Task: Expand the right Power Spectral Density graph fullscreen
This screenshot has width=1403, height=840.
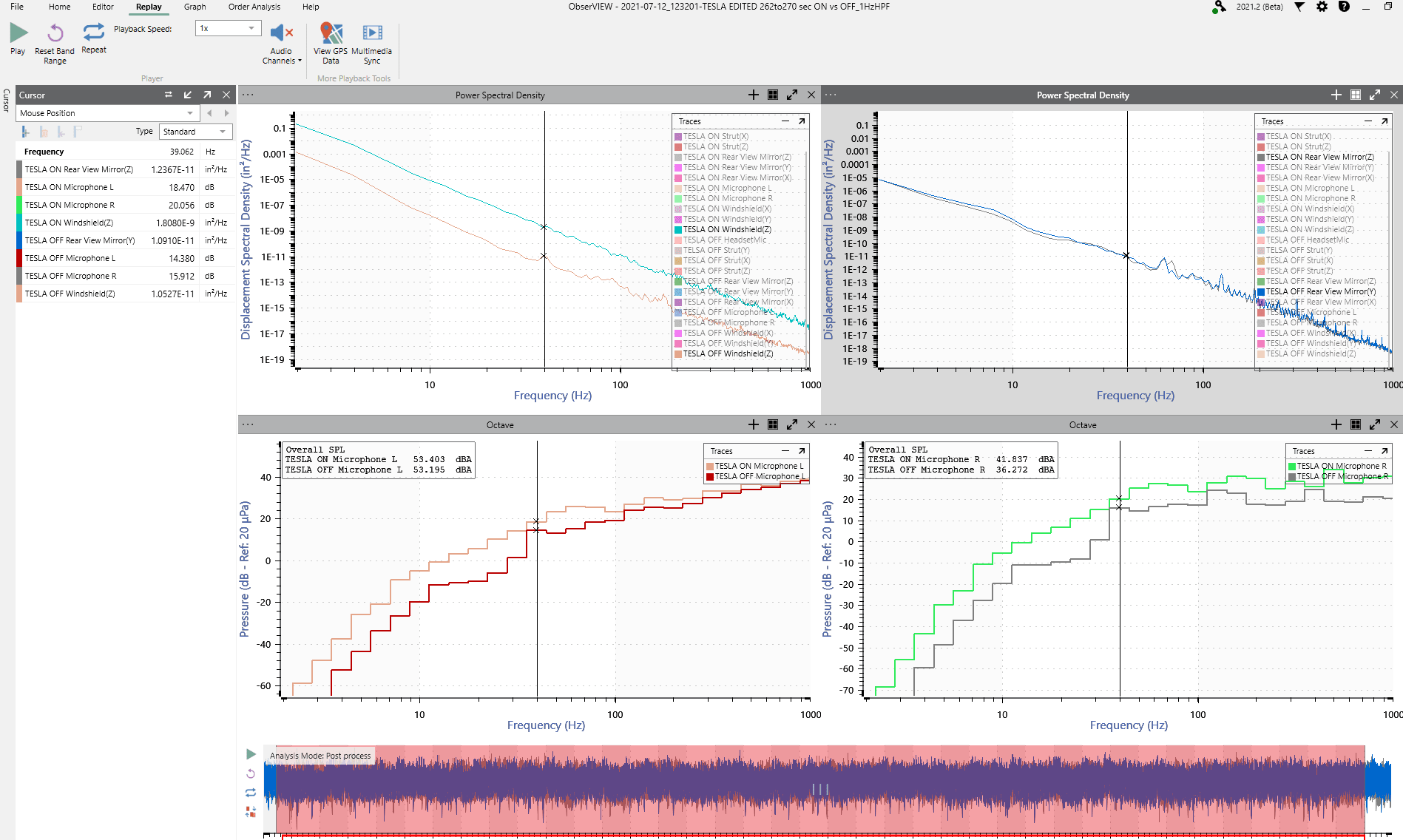Action: tap(1375, 95)
